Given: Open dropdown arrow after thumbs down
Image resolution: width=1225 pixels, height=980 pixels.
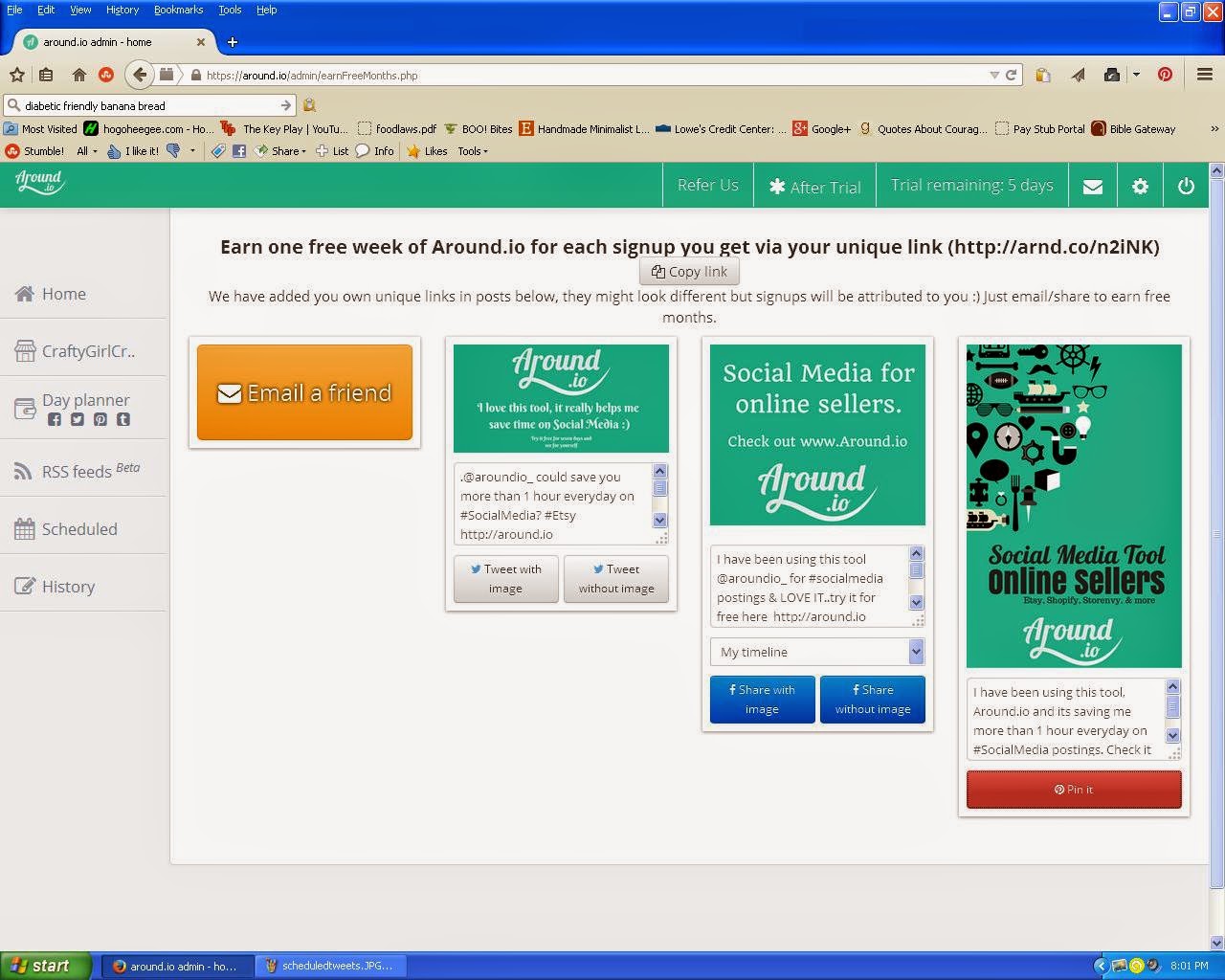Looking at the screenshot, I should pos(192,150).
